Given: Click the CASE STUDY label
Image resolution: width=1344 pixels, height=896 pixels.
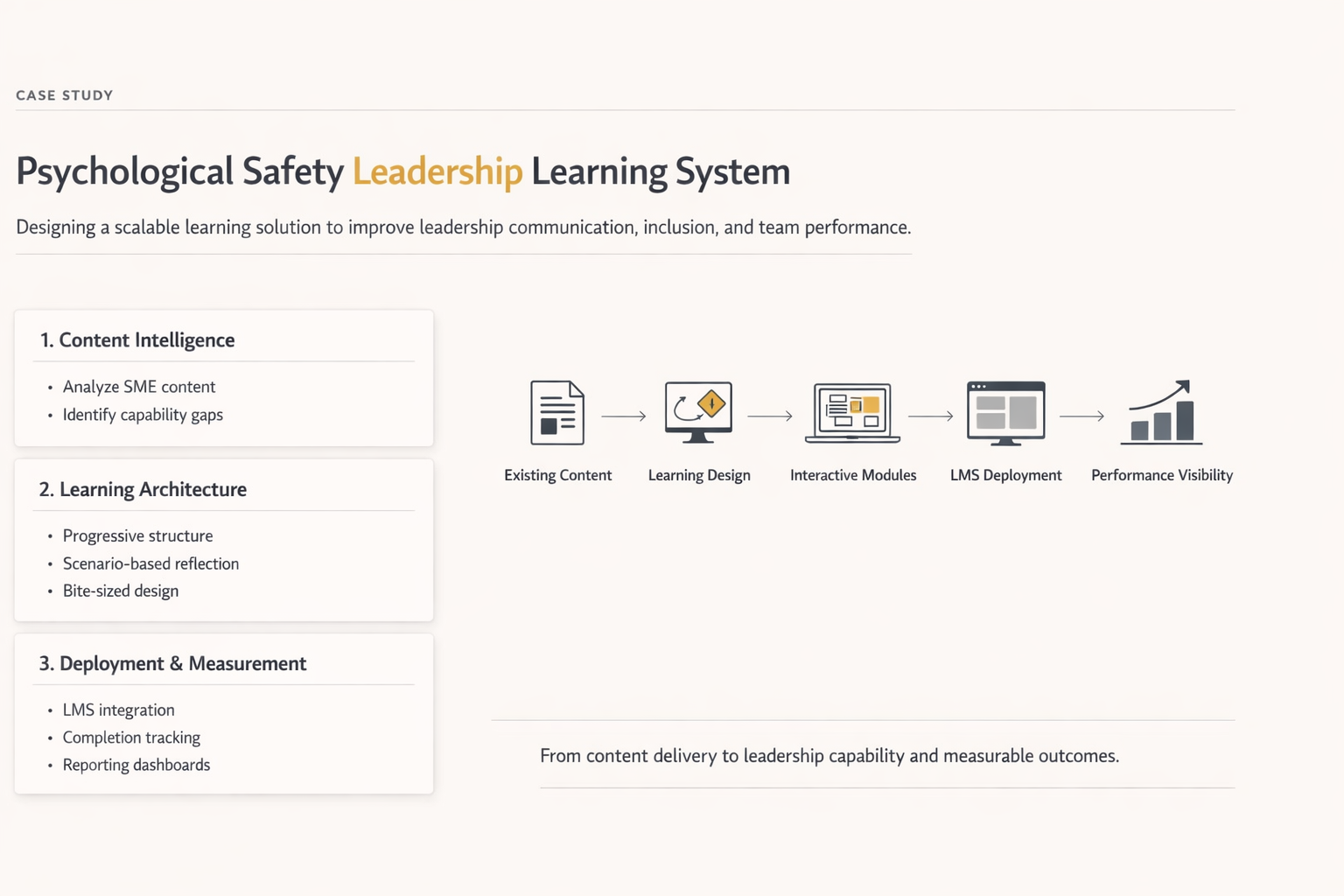Looking at the screenshot, I should point(64,94).
